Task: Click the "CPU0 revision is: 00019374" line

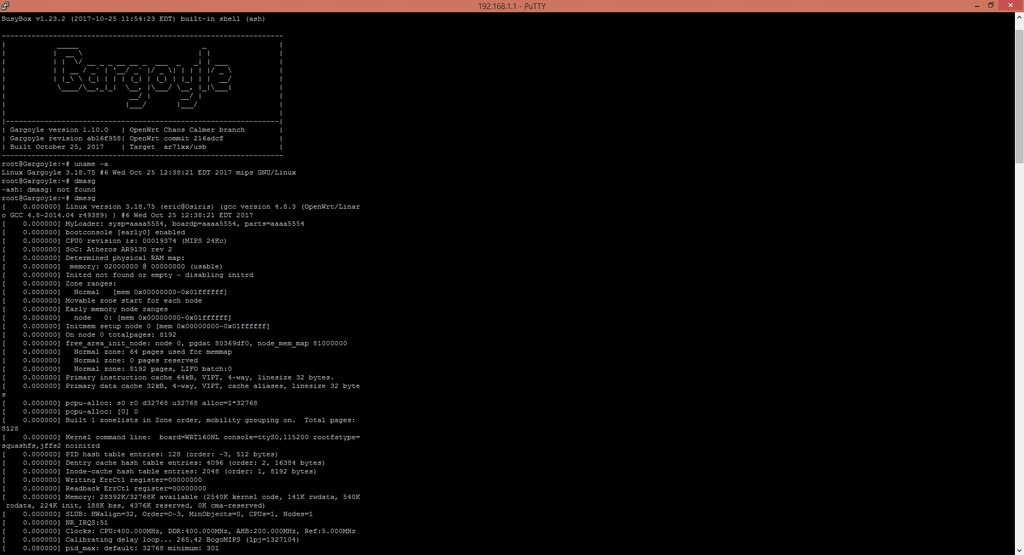Action: point(114,240)
